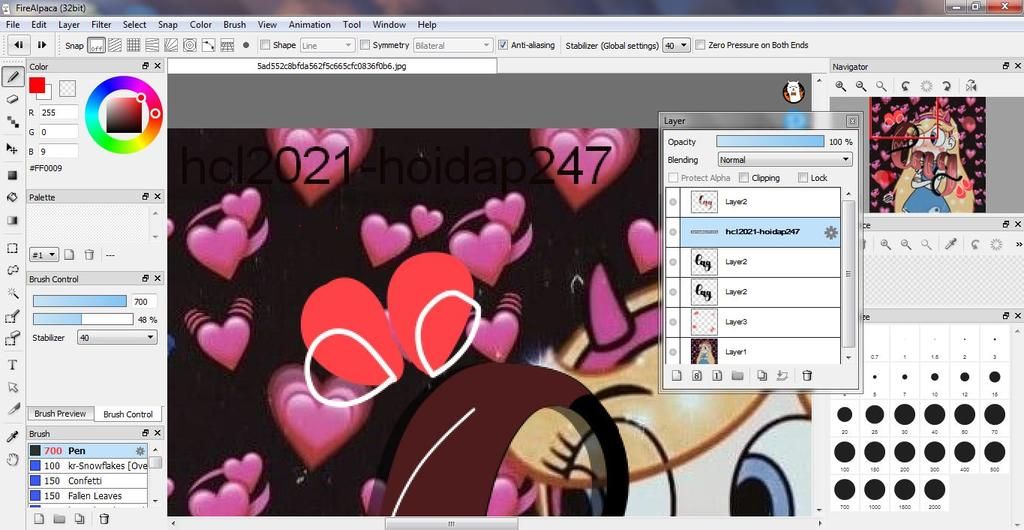The height and width of the screenshot is (530, 1024).
Task: Delete layer using Layer panel trash icon
Action: tap(807, 375)
